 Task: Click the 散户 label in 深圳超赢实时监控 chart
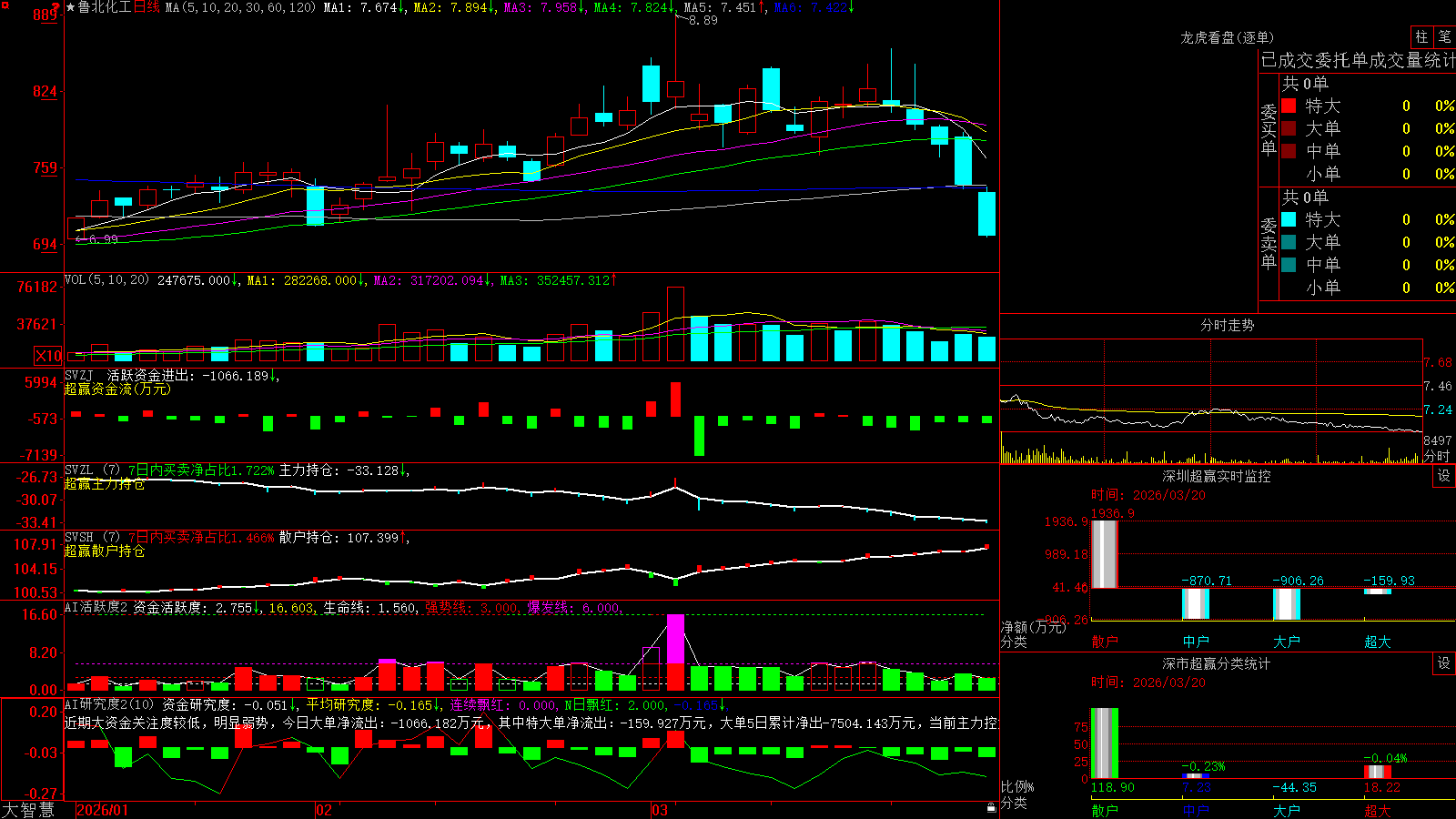point(1105,642)
